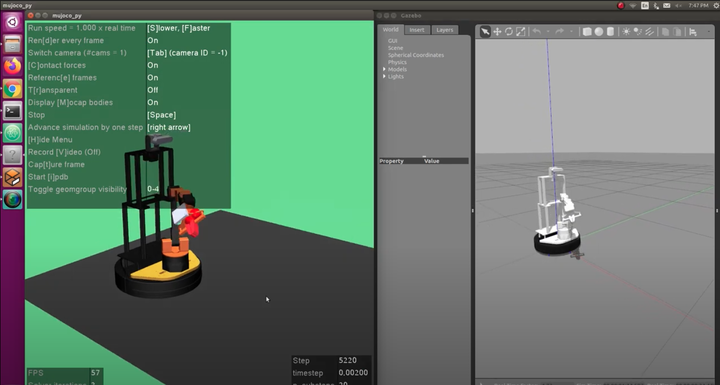
Task: Insert a box shape
Action: point(587,31)
